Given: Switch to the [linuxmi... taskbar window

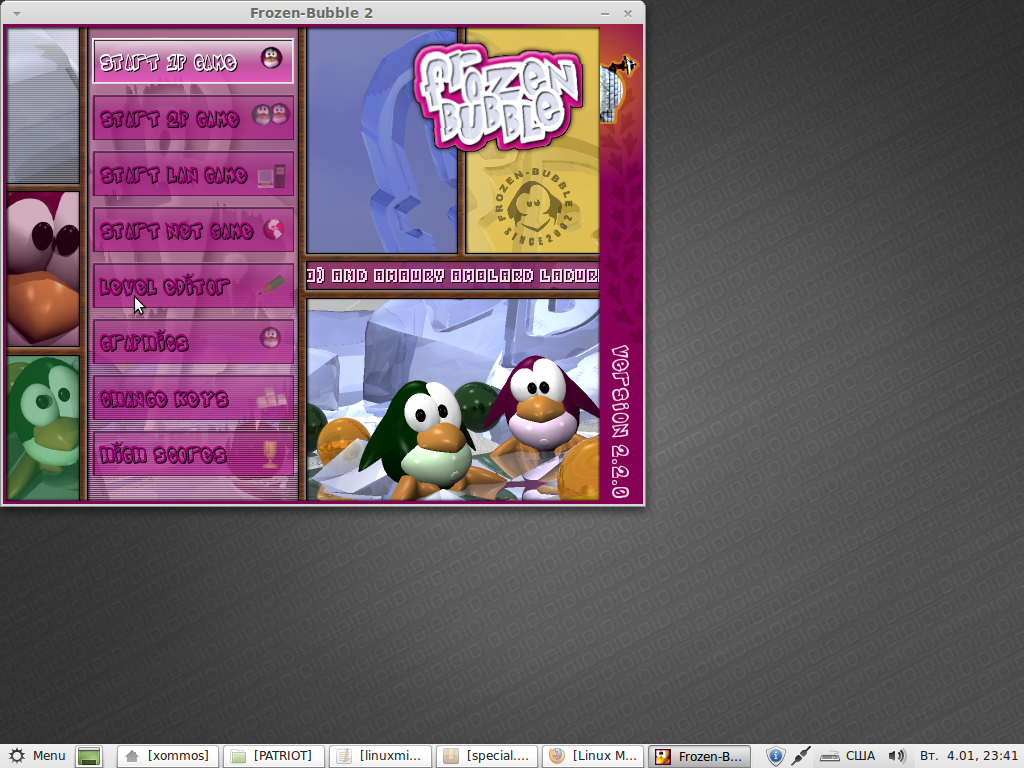Looking at the screenshot, I should 380,756.
